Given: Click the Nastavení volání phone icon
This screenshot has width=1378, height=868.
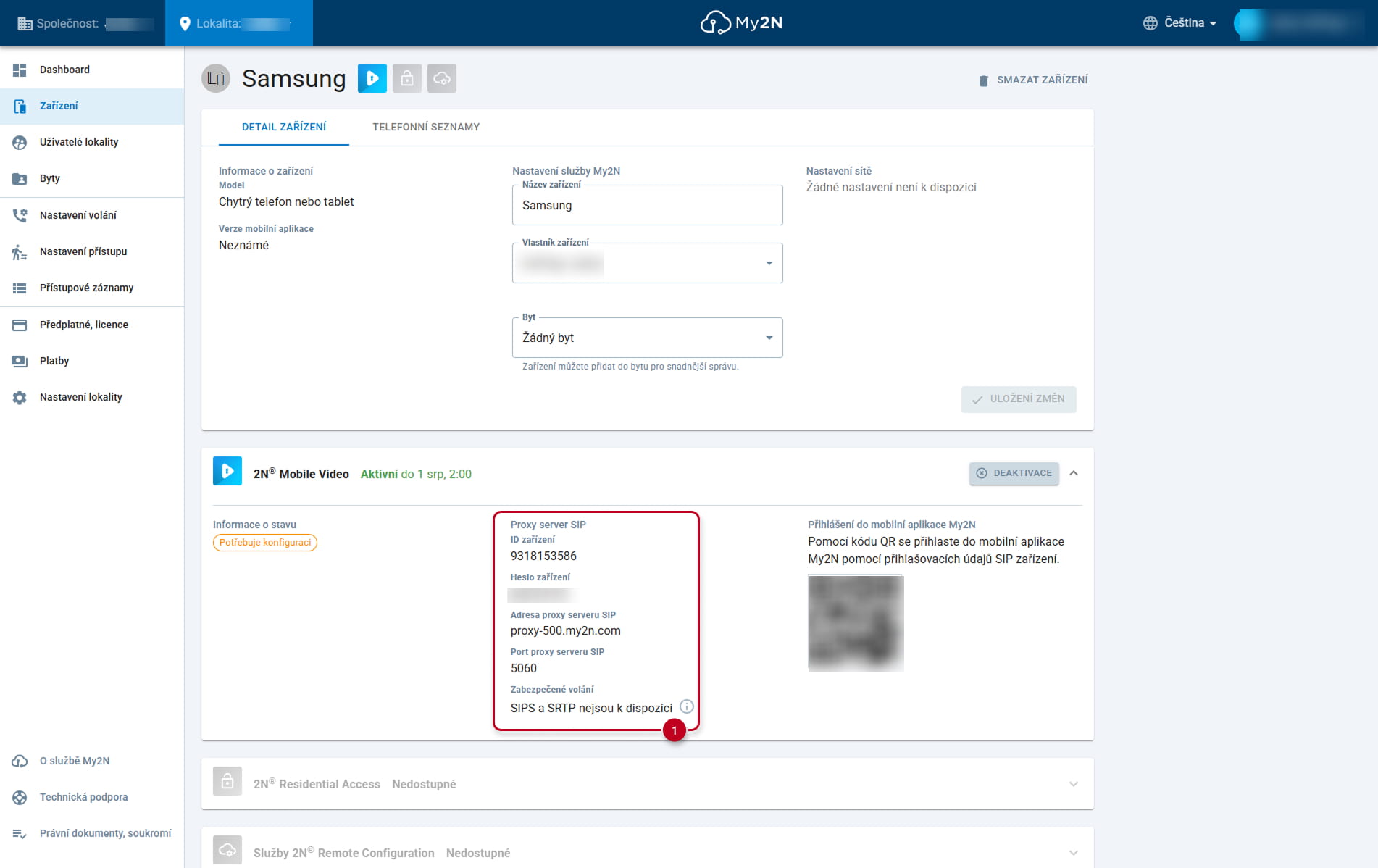Looking at the screenshot, I should coord(20,215).
